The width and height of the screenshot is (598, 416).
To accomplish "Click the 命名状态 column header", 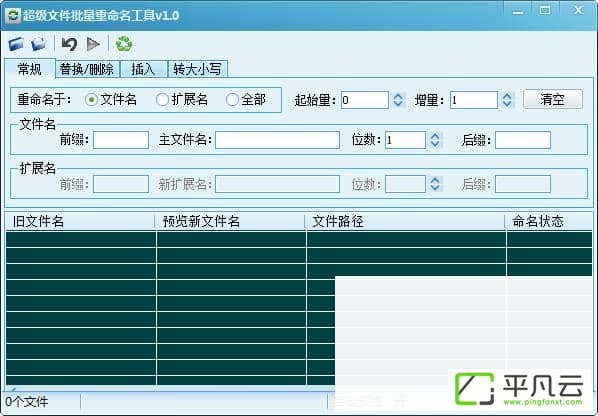I will click(x=549, y=222).
